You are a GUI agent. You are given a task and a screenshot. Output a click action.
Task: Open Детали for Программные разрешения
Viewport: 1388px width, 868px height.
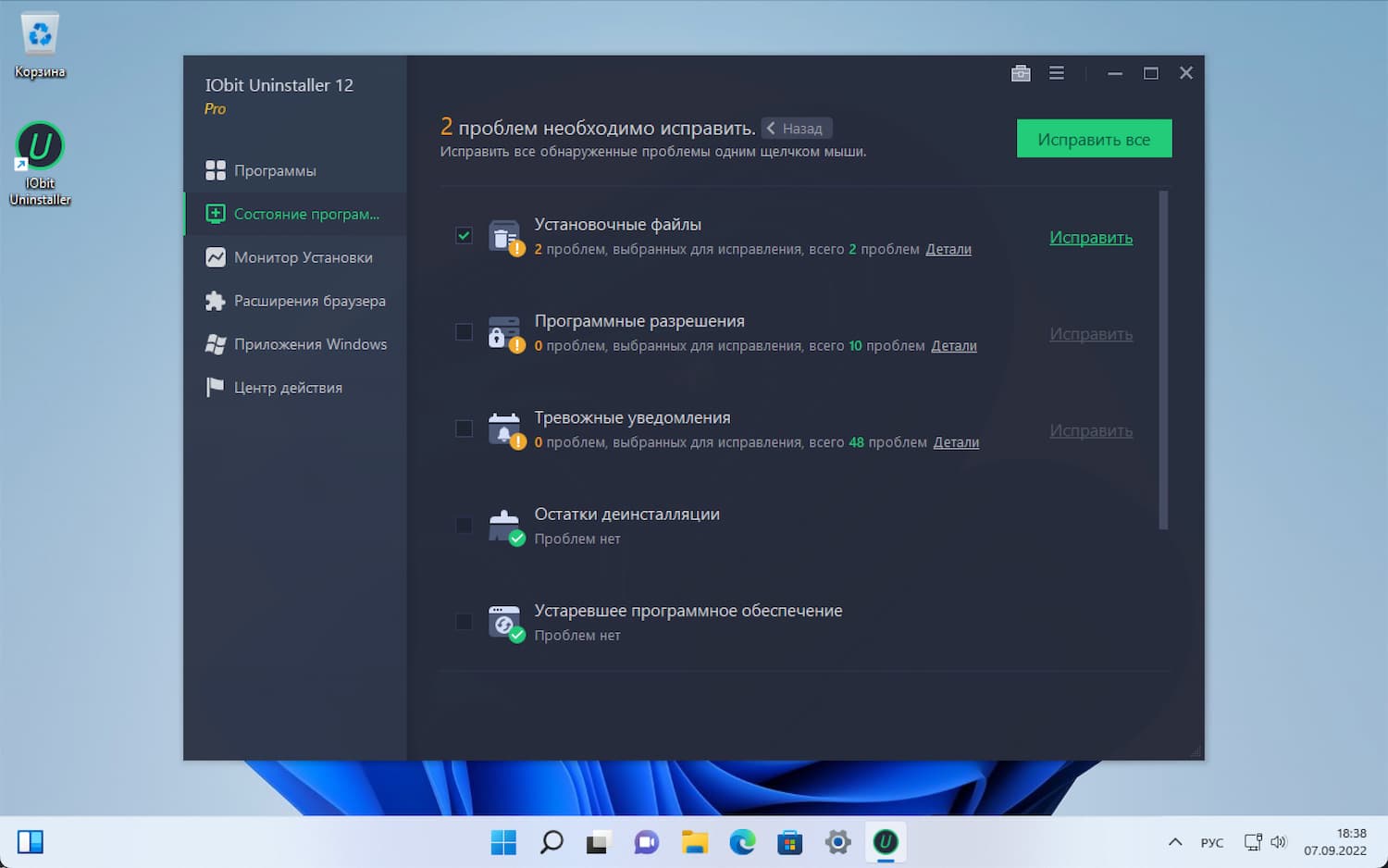click(x=954, y=346)
